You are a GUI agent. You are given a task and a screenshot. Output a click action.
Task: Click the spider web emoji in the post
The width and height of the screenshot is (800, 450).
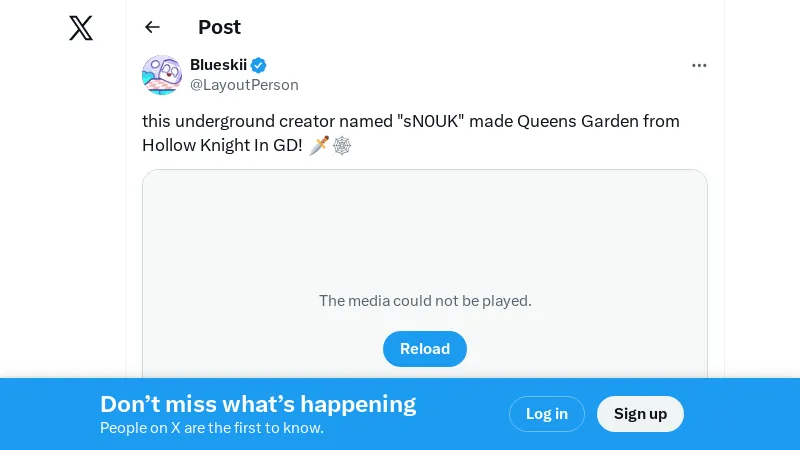pos(342,145)
